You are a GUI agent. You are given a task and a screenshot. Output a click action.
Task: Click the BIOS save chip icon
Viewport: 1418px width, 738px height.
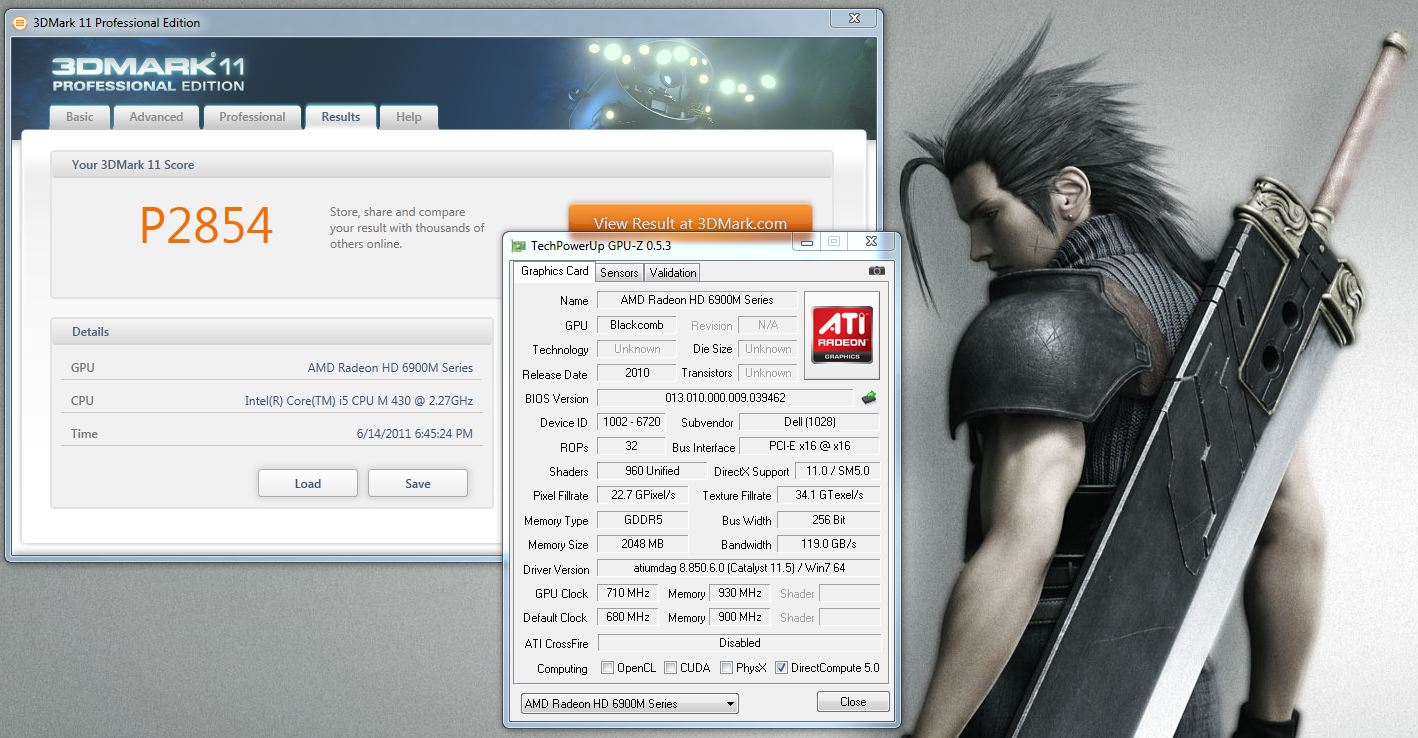click(869, 397)
